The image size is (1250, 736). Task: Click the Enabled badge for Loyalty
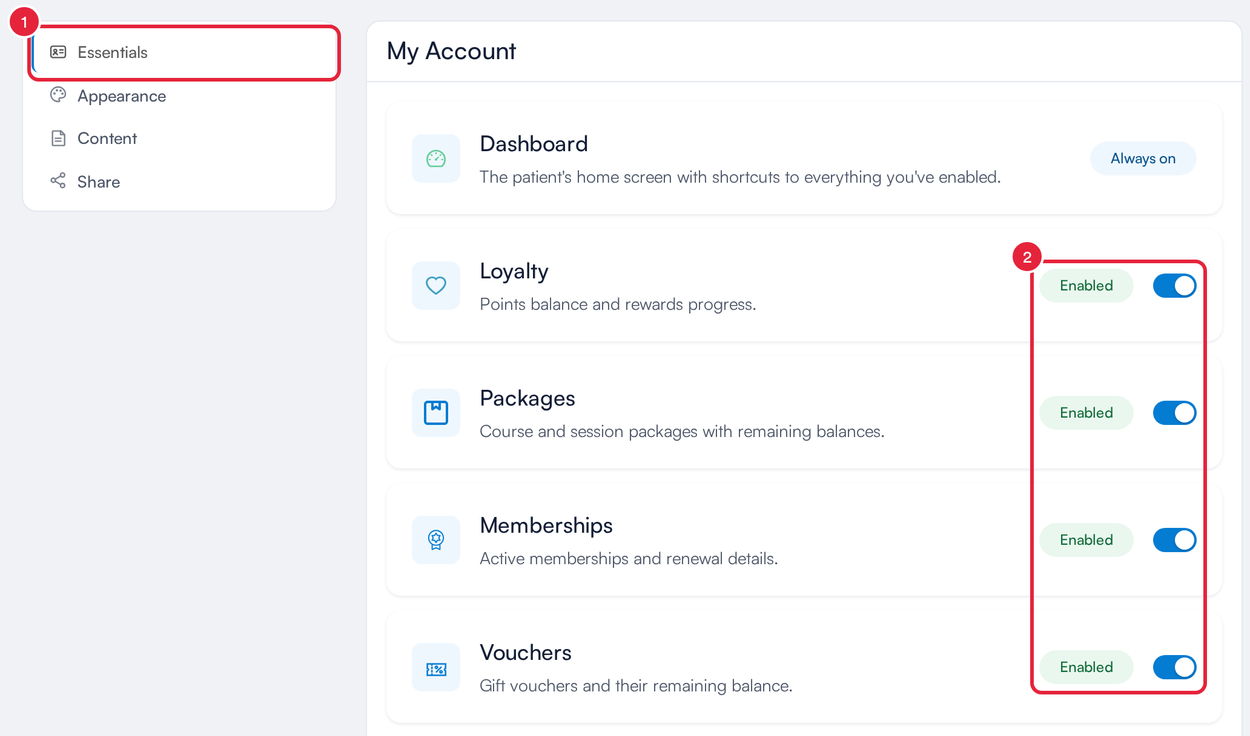[x=1086, y=285]
